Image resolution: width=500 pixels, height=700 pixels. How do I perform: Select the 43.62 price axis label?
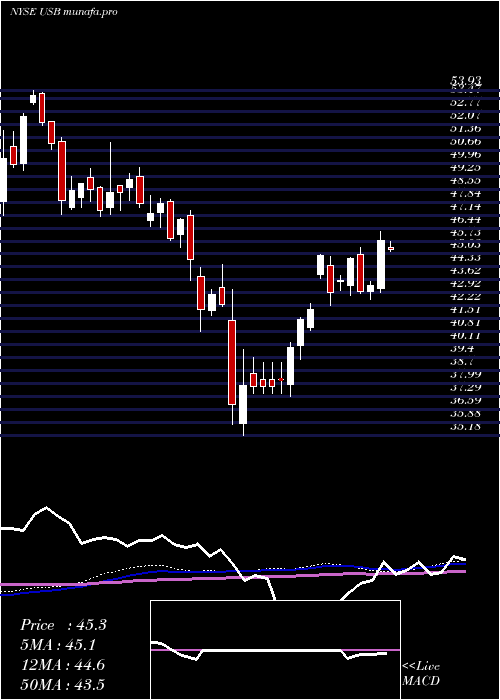[x=466, y=271]
